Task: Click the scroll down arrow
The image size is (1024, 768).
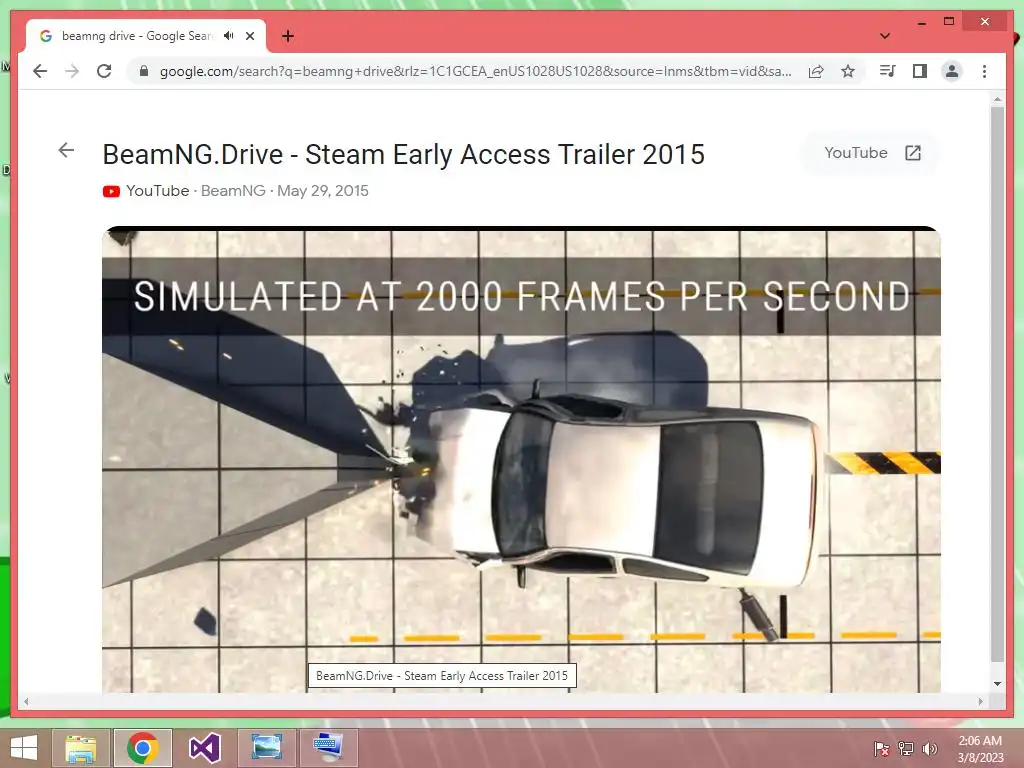Action: [x=997, y=684]
